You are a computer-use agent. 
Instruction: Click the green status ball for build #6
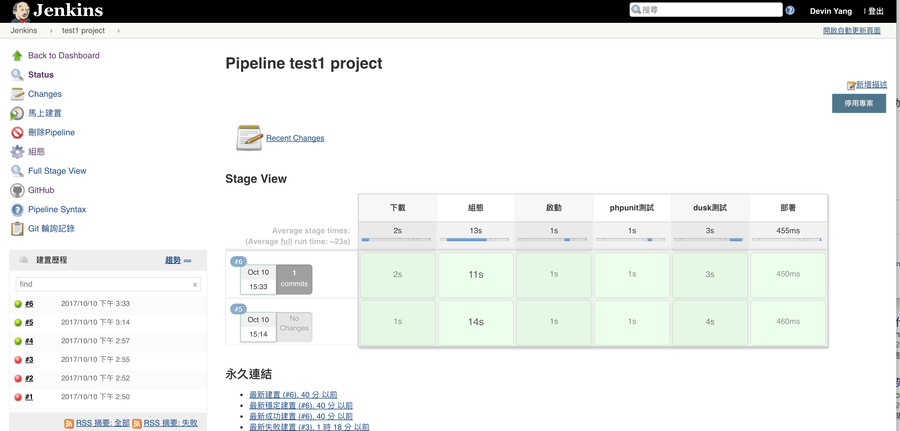(x=18, y=304)
